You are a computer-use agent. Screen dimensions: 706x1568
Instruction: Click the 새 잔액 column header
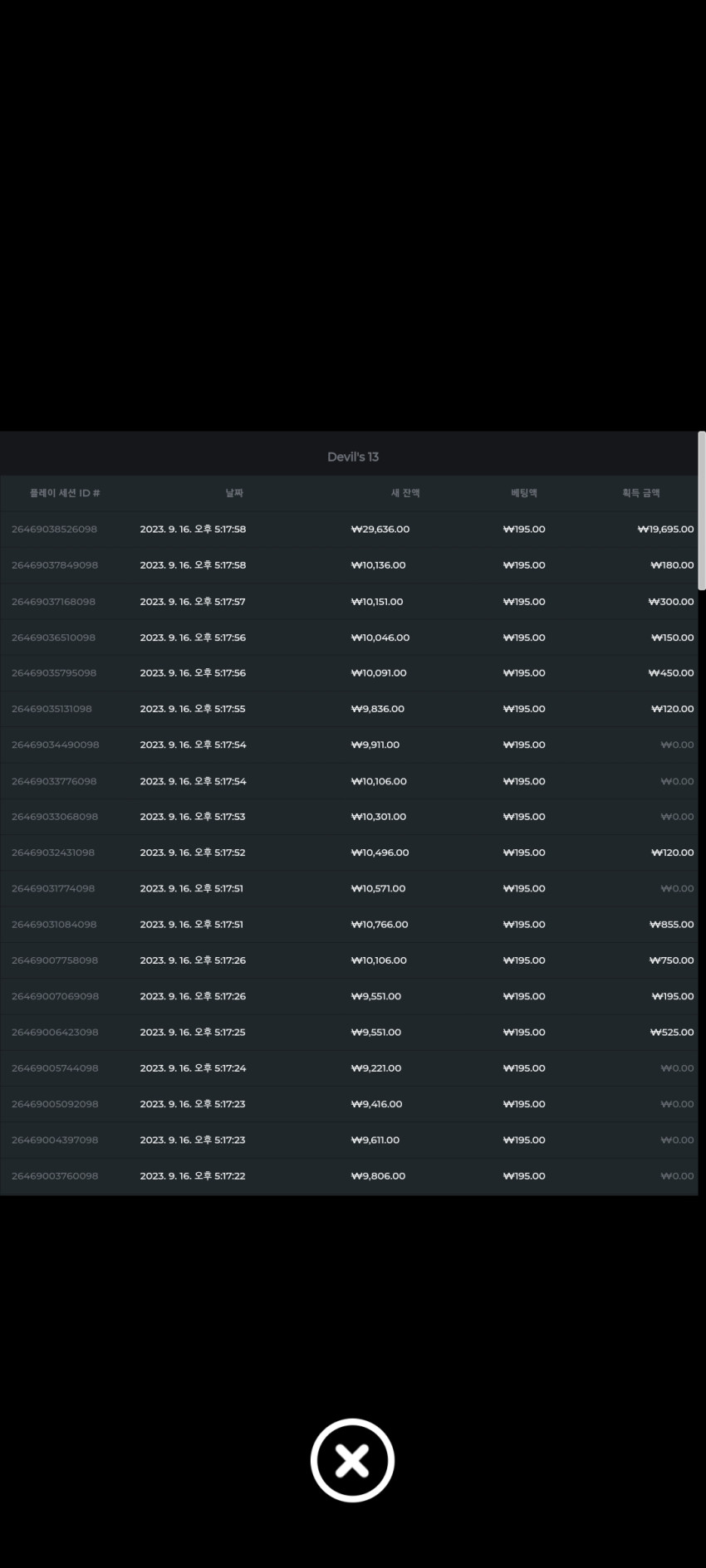tap(405, 493)
